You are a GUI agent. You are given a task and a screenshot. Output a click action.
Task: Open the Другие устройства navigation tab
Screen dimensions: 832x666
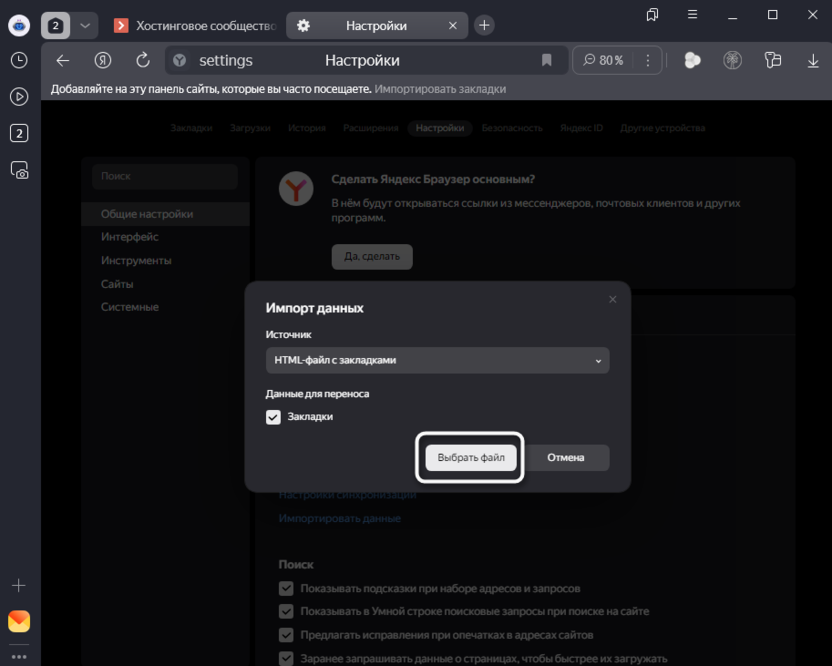662,128
